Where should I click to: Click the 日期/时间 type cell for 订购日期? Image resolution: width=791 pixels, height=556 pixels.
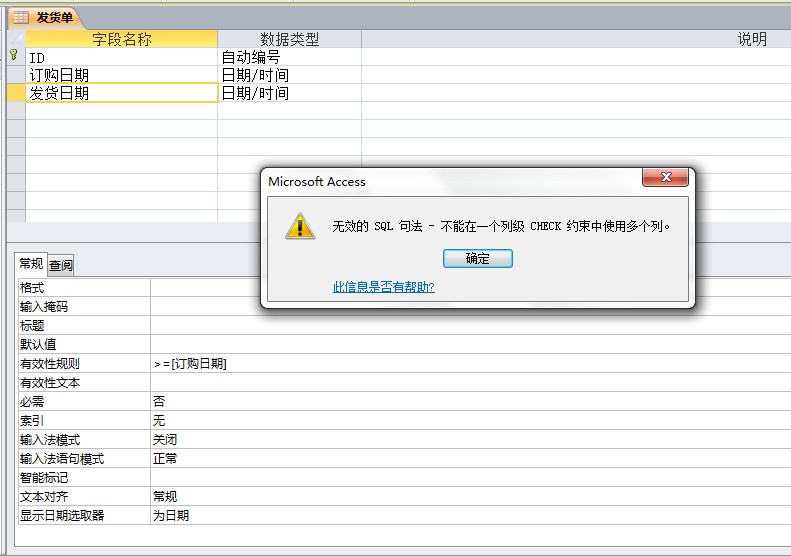tap(290, 75)
